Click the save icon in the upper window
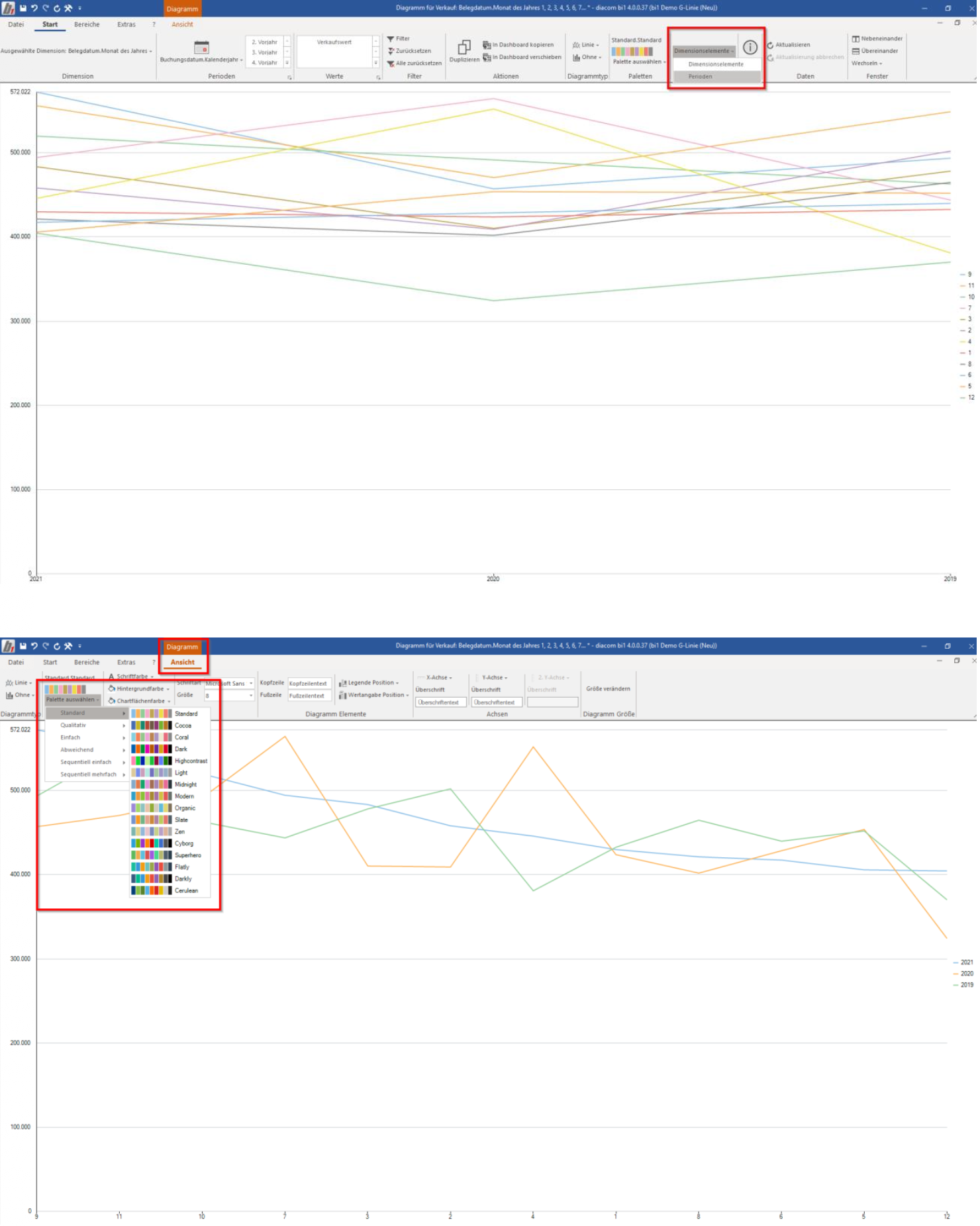Image resolution: width=980 pixels, height=1226 pixels. (23, 8)
